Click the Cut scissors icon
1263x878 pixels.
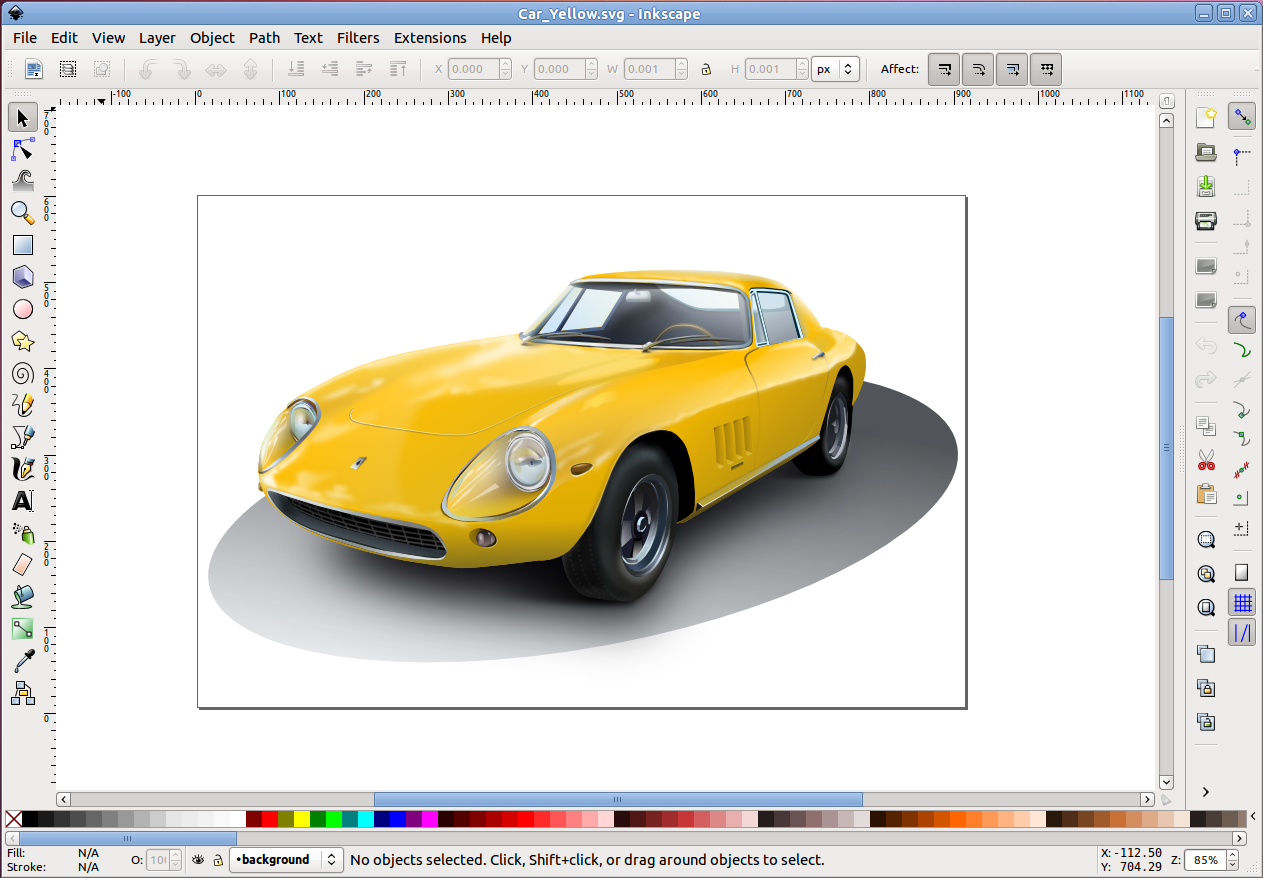1206,460
